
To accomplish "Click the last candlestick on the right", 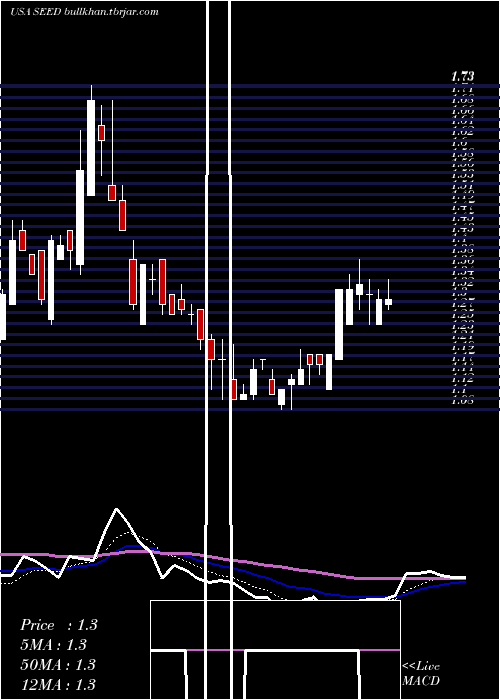I will (388, 302).
